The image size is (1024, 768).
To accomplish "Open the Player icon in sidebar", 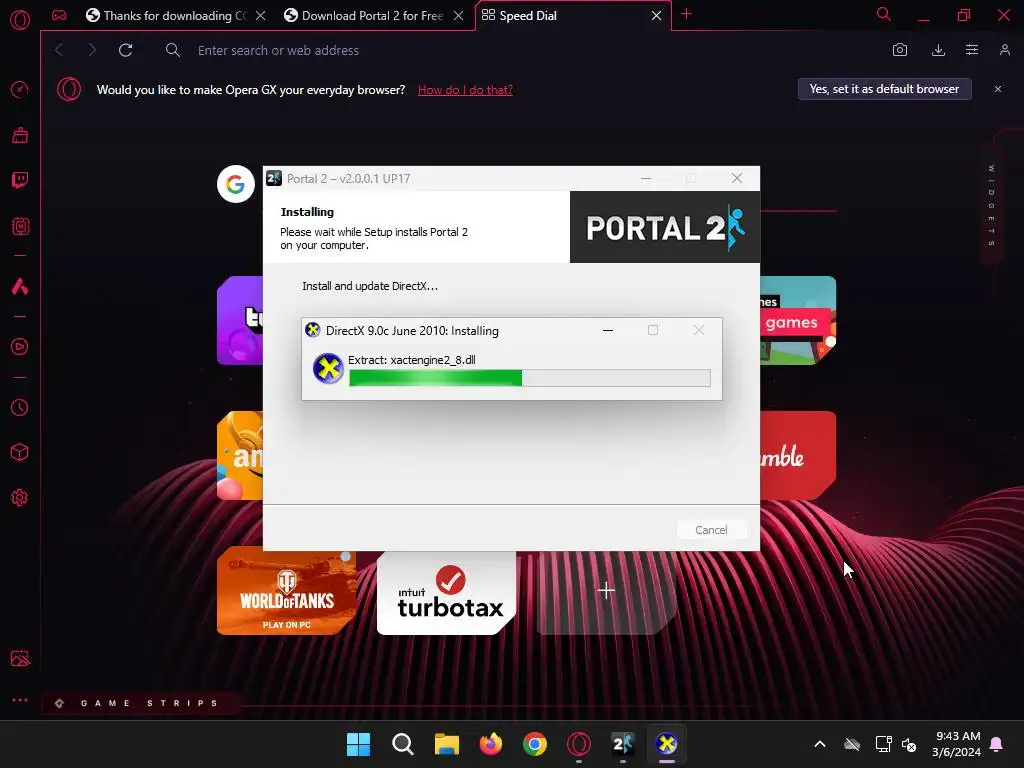I will tap(20, 346).
